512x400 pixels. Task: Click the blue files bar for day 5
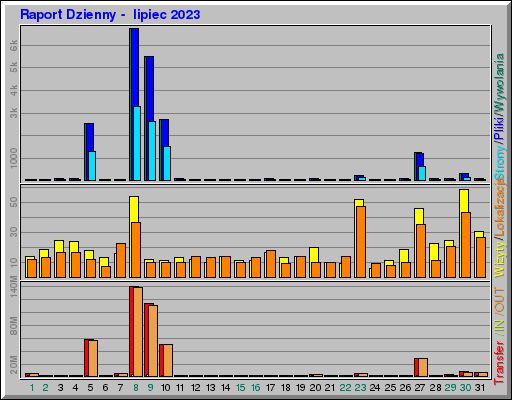(90, 137)
